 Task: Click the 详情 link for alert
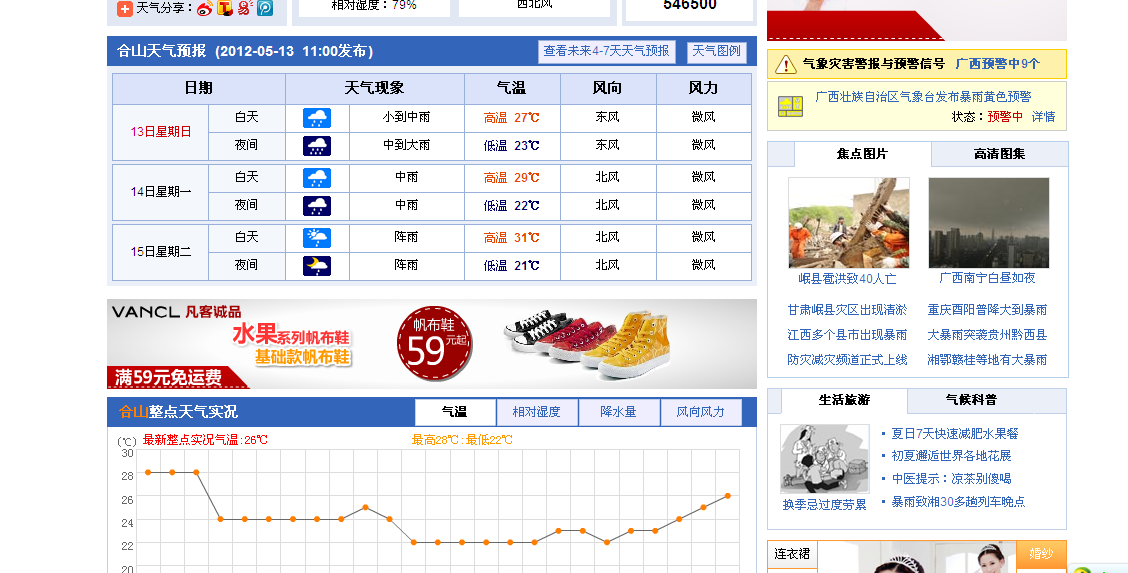(1043, 116)
